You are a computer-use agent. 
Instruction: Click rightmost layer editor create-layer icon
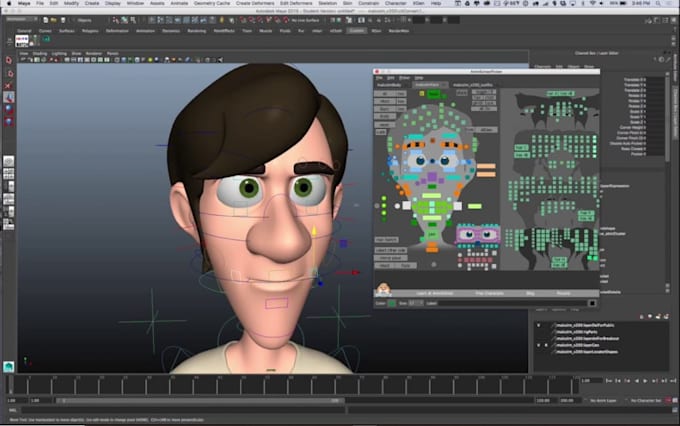coord(666,317)
